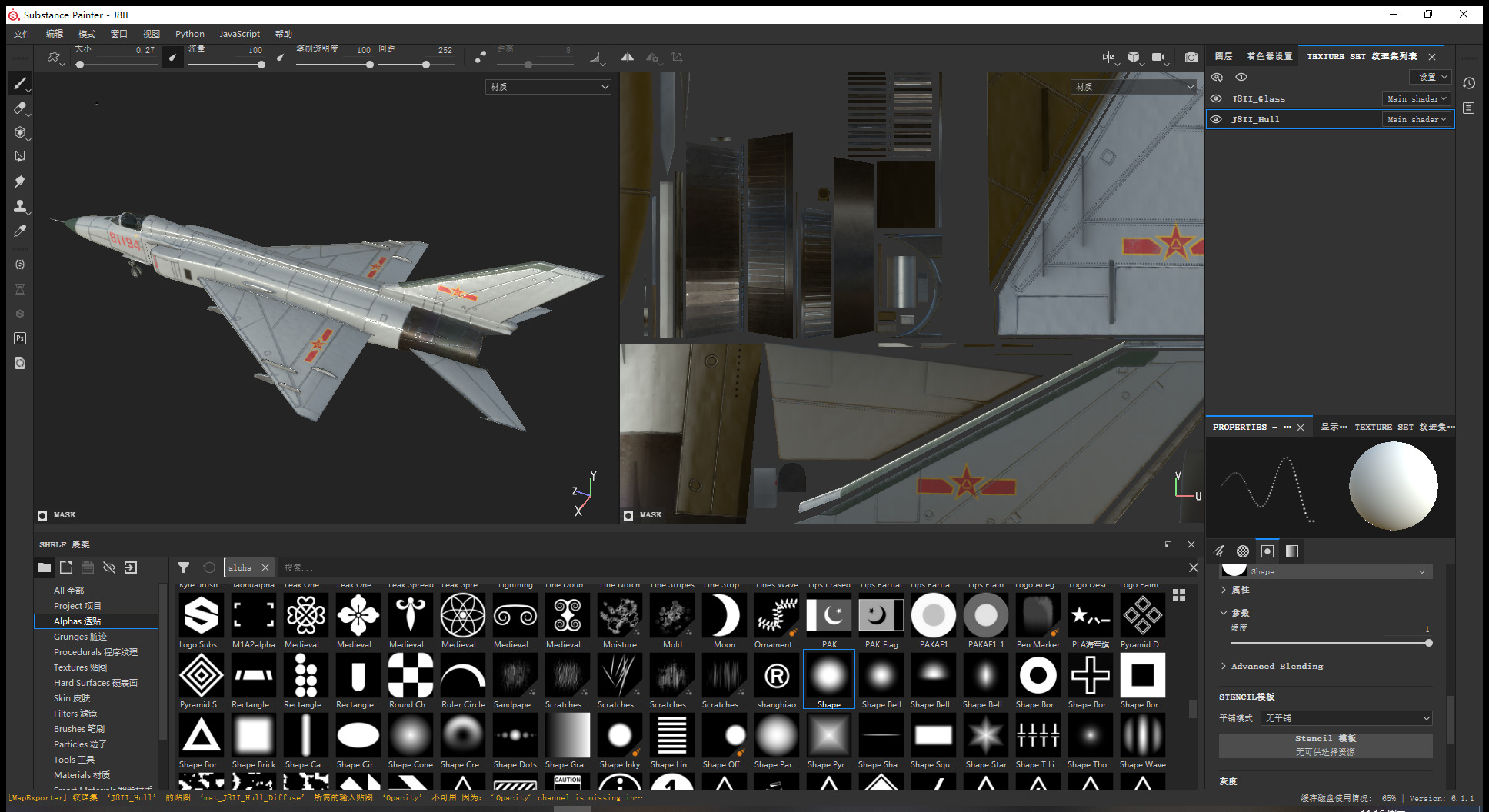Select Brushes 笔刷 shelf category
The width and height of the screenshot is (1489, 812).
tap(79, 729)
